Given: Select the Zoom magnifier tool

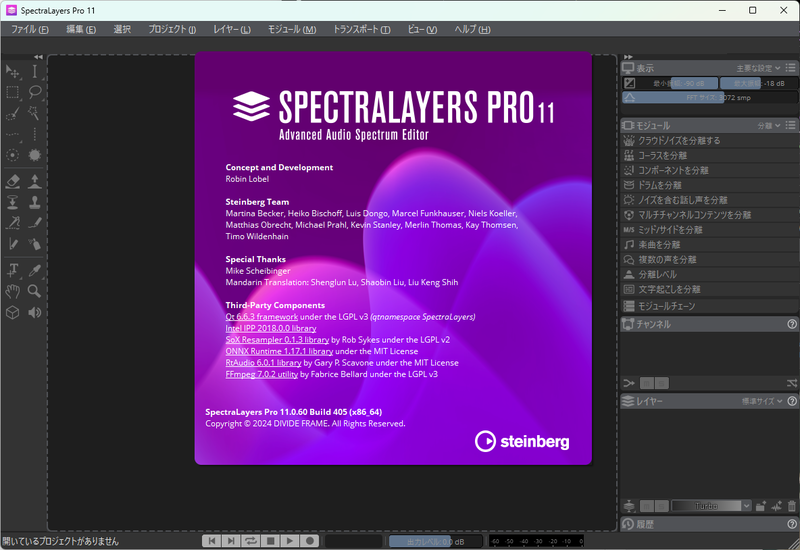Looking at the screenshot, I should [35, 291].
